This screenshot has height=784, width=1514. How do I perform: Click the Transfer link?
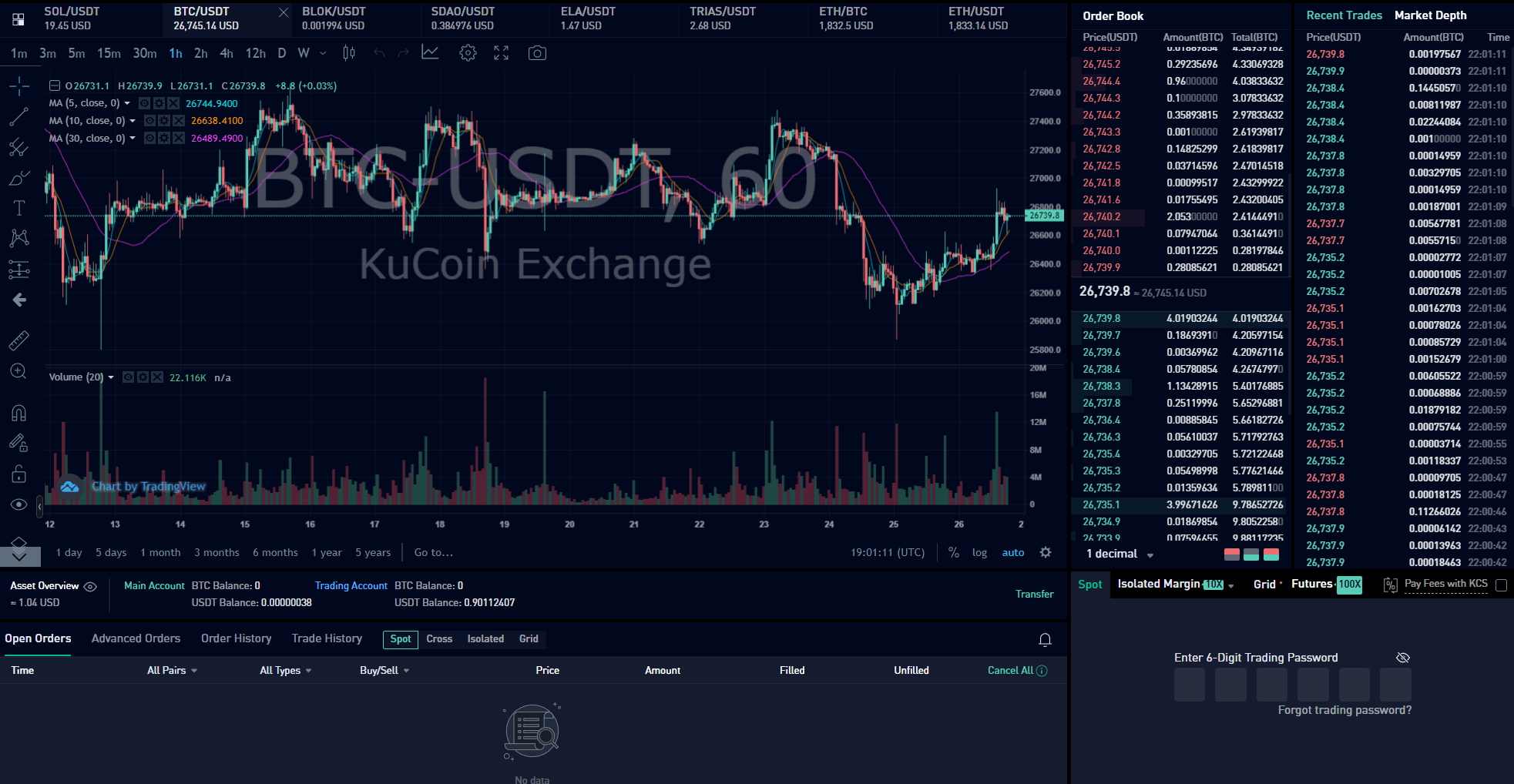click(1034, 594)
